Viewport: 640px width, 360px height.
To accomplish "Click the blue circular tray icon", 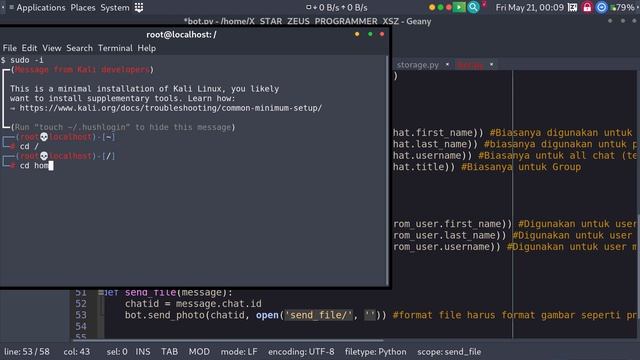I will pyautogui.click(x=601, y=7).
